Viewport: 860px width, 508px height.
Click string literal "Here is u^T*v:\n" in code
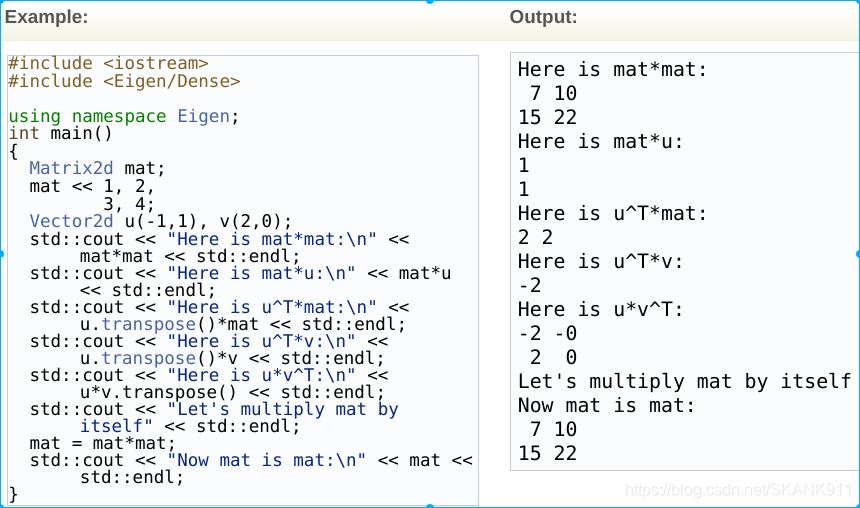coord(262,341)
